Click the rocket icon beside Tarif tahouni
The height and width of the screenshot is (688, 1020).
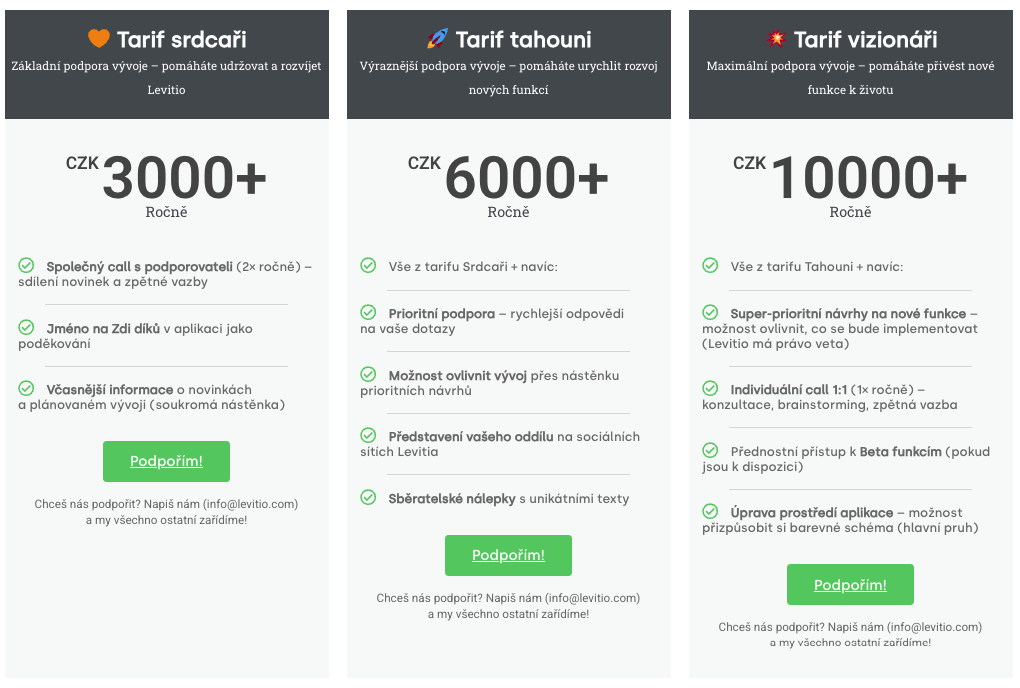437,39
